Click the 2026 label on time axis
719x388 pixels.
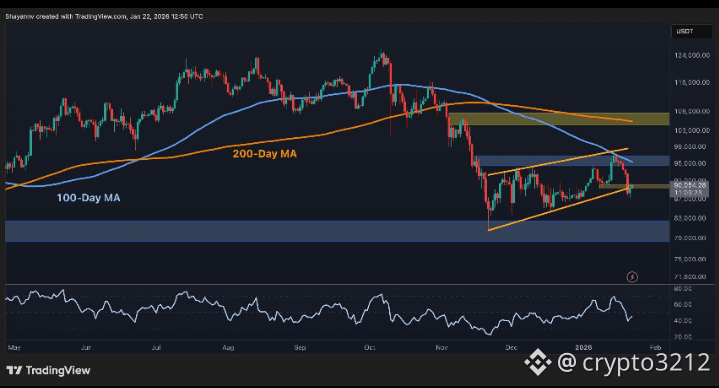click(583, 348)
